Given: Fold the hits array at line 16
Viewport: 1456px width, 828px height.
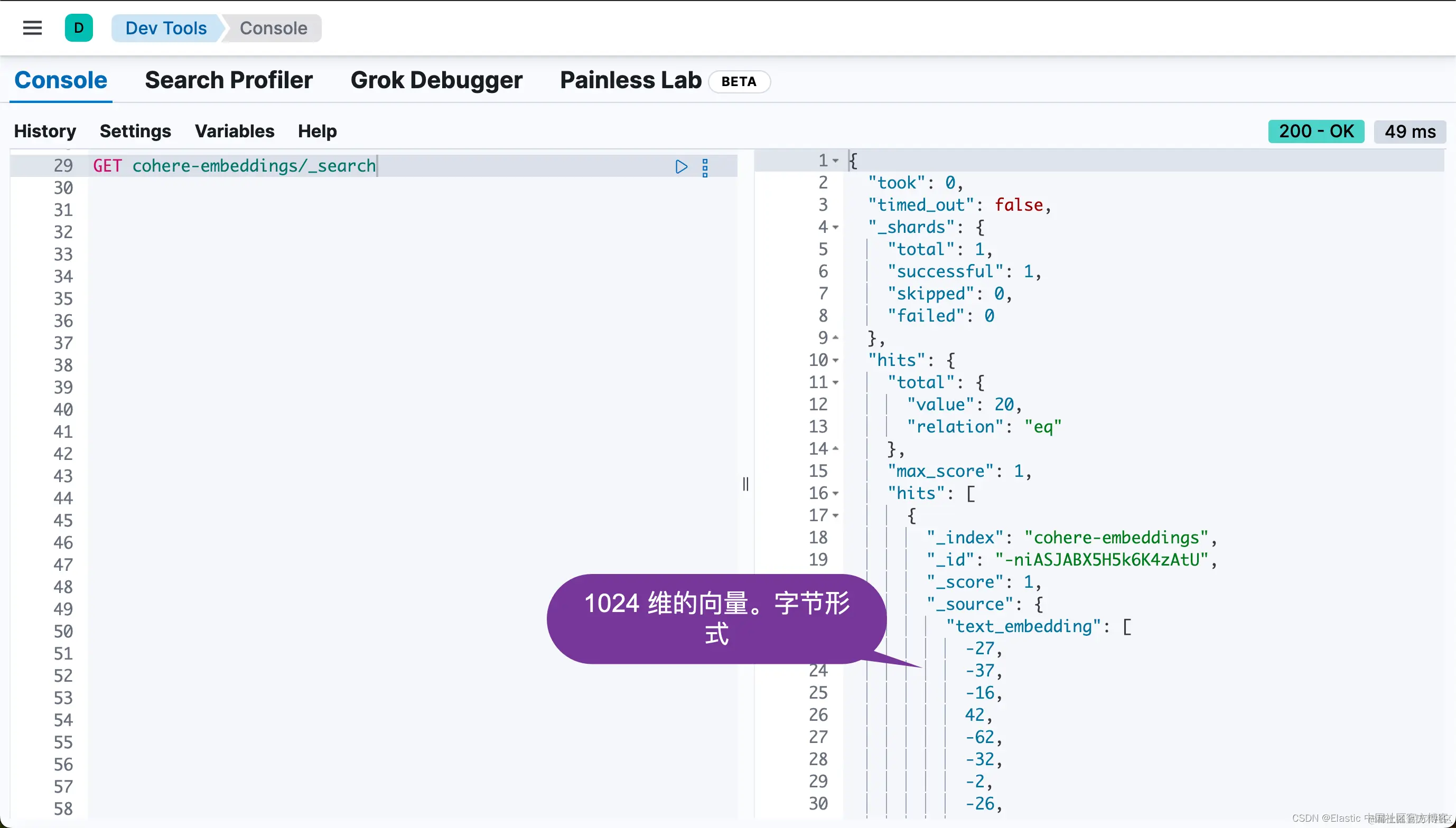Looking at the screenshot, I should (x=835, y=494).
